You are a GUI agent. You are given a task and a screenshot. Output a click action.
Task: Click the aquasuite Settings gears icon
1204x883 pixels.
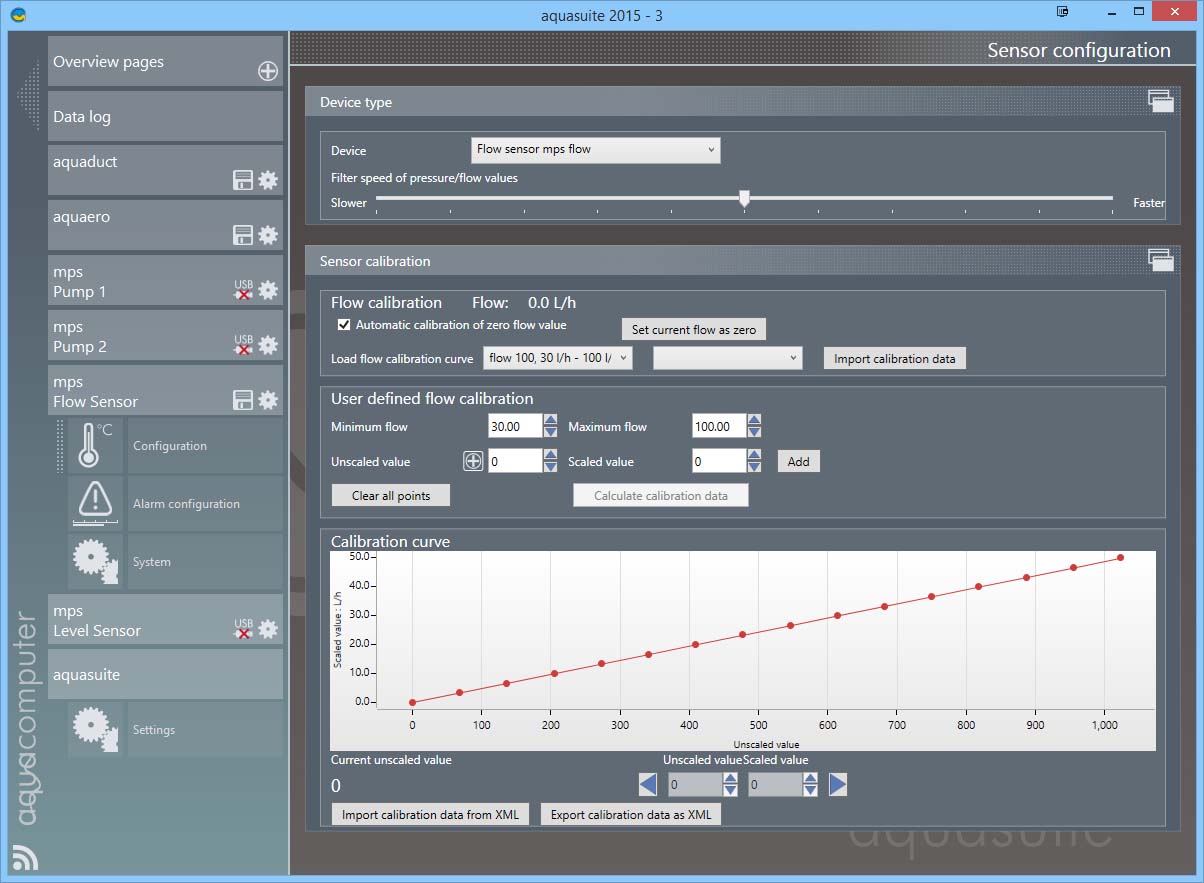94,730
